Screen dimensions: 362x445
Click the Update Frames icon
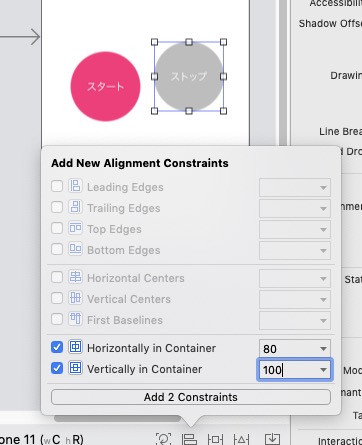click(163, 439)
